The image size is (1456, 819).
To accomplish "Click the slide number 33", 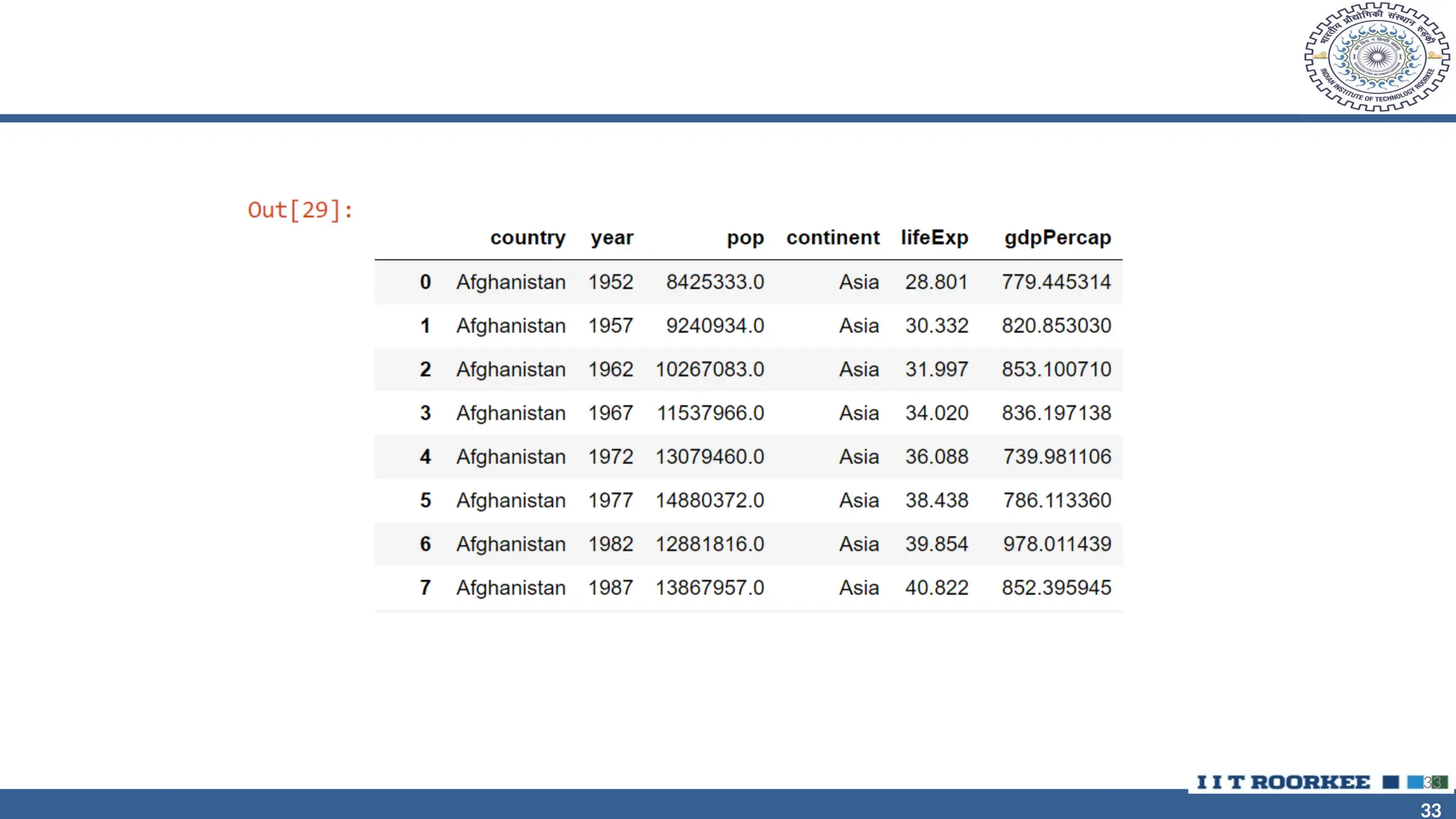I will click(1430, 810).
